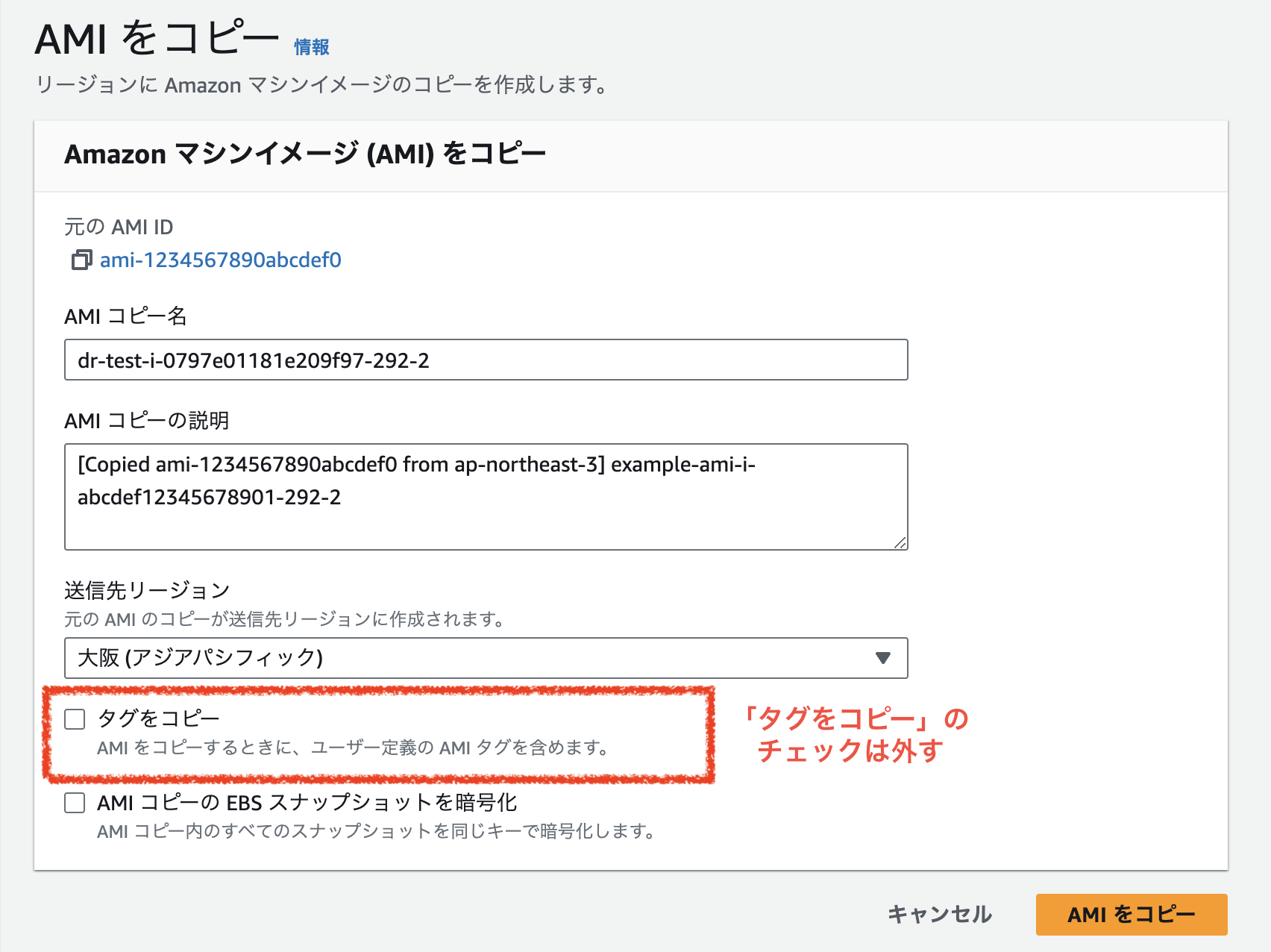Click the キャンセル cancel button

click(940, 915)
